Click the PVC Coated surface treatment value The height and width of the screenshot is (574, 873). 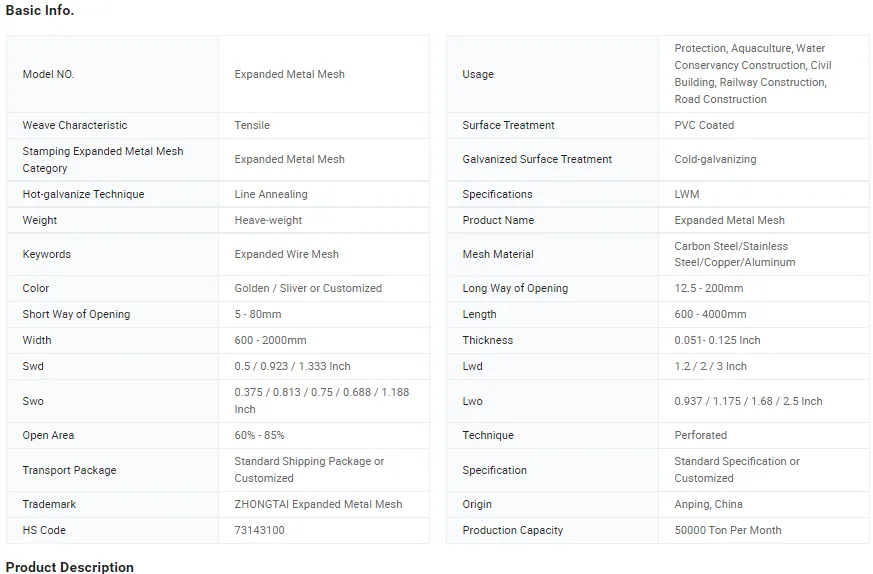tap(704, 125)
